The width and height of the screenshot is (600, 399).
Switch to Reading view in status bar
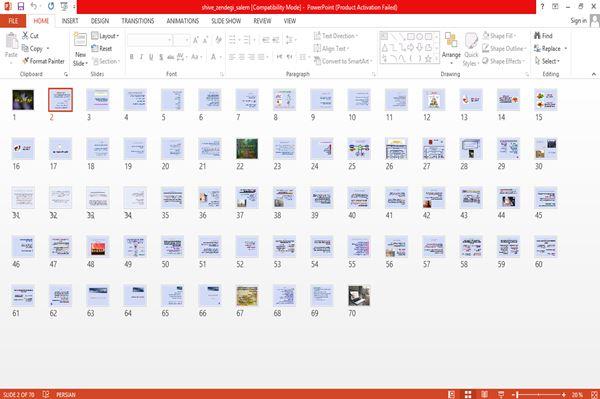pyautogui.click(x=484, y=394)
